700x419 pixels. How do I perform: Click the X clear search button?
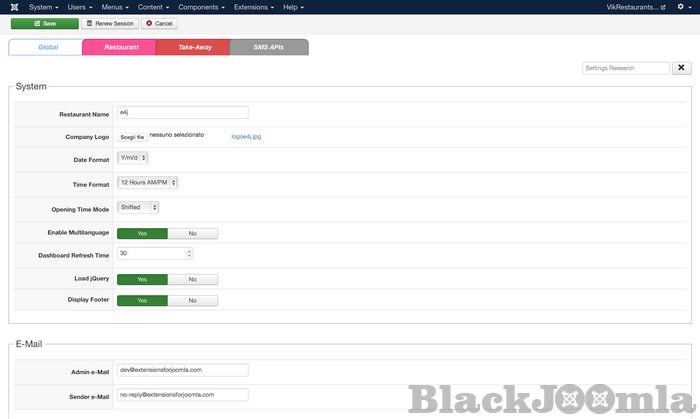point(682,68)
